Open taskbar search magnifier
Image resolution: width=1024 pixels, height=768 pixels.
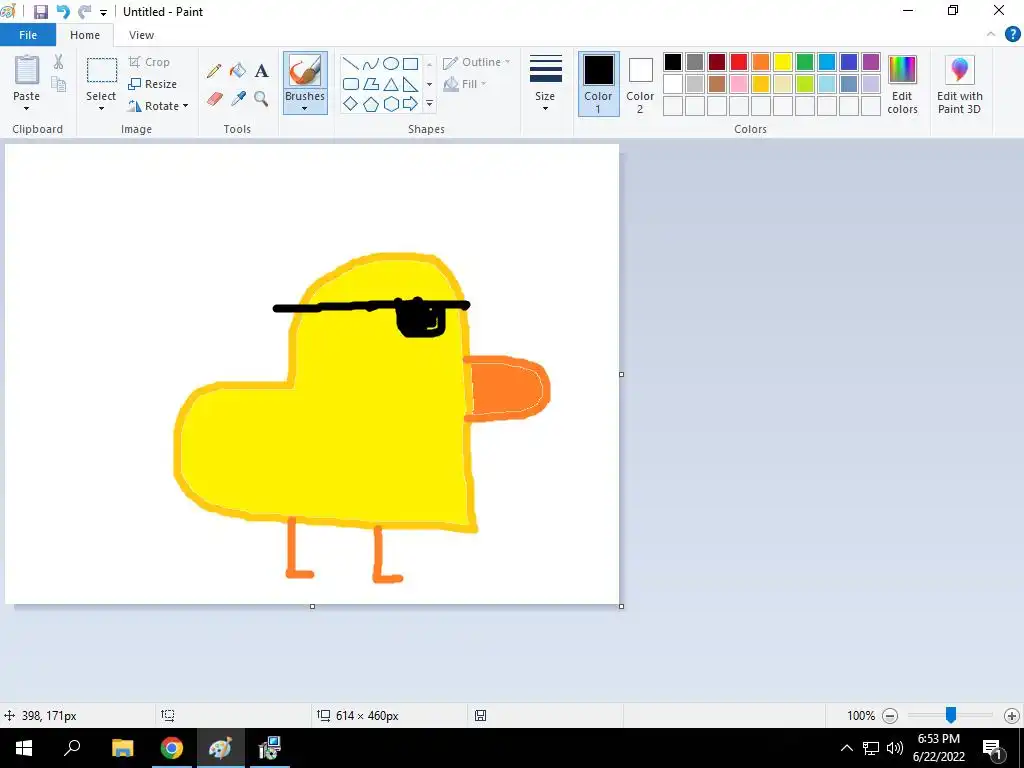coord(72,748)
